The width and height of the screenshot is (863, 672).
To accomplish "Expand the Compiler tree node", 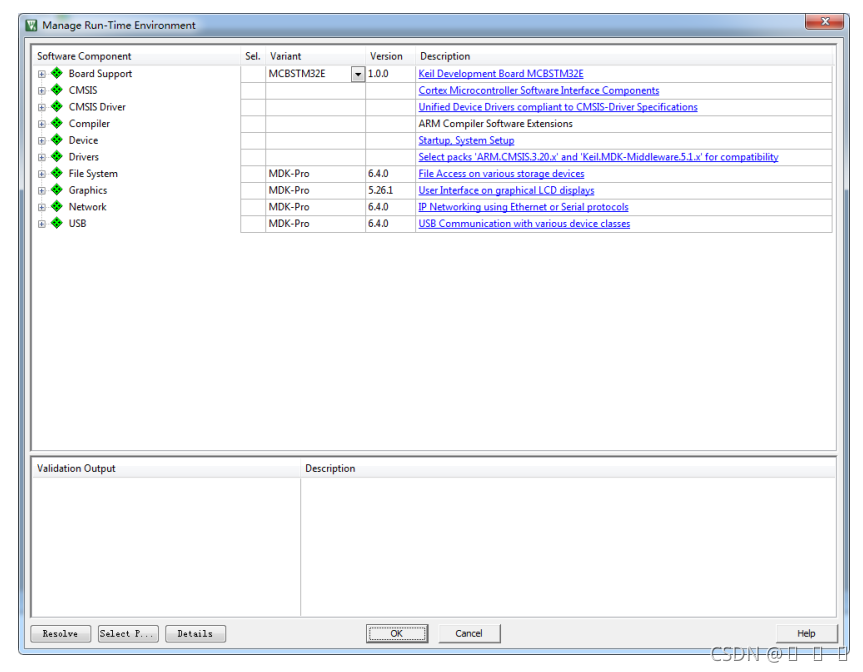I will (41, 124).
